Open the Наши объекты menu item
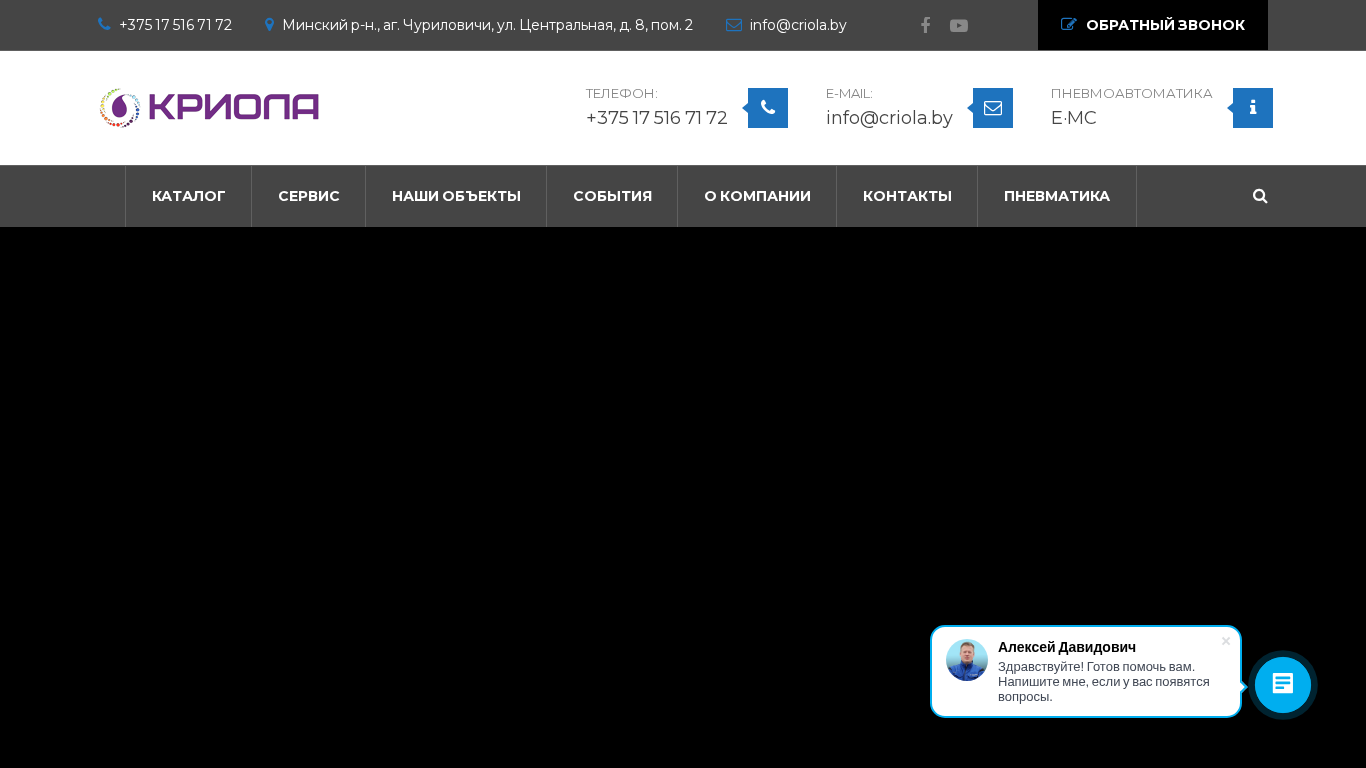This screenshot has width=1366, height=768. click(456, 196)
